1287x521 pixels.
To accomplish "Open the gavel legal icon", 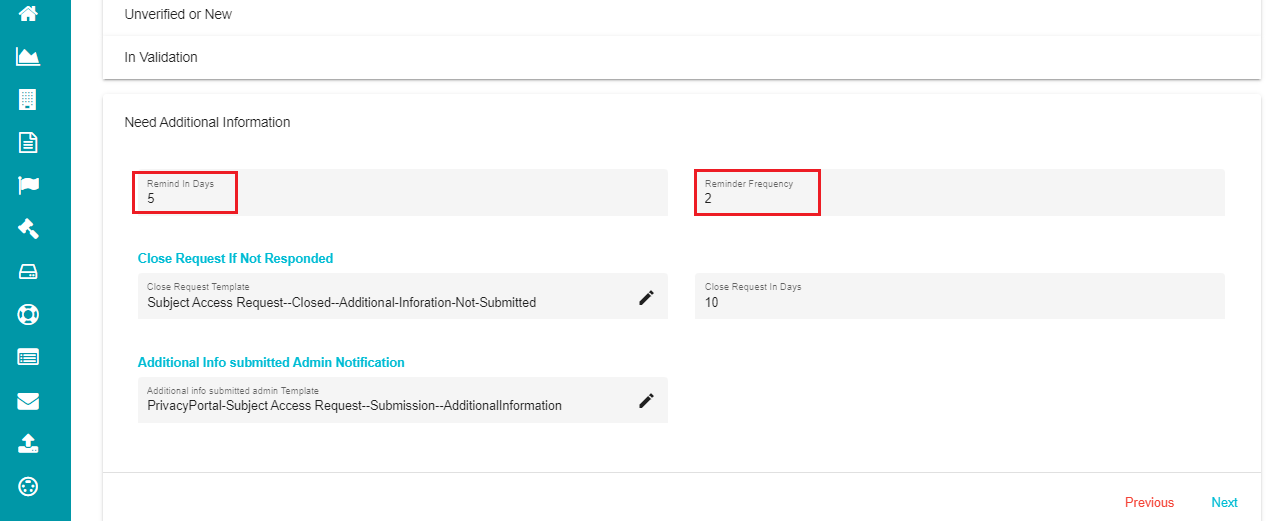I will pos(28,228).
